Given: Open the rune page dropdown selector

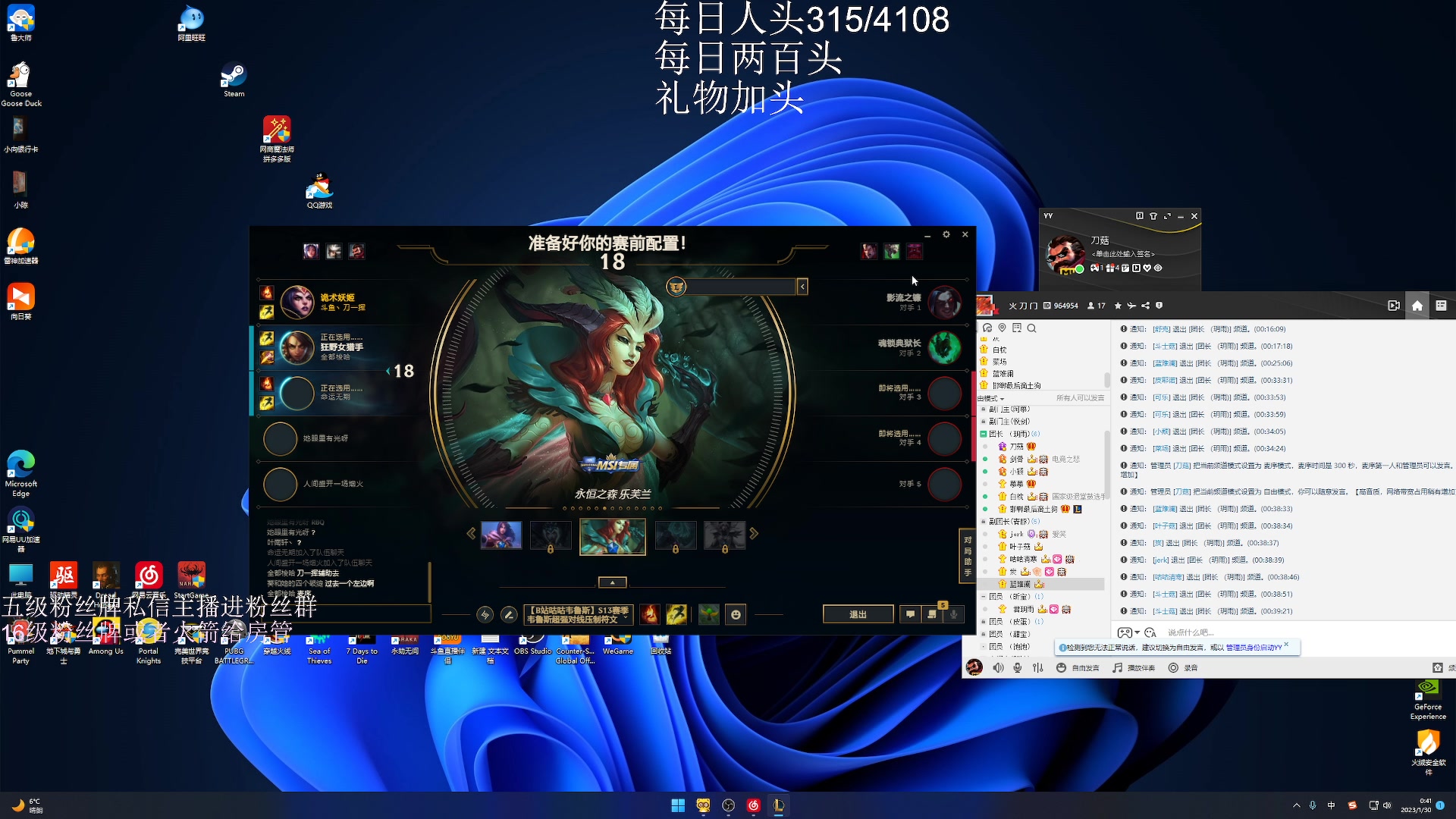Looking at the screenshot, I should [x=578, y=615].
